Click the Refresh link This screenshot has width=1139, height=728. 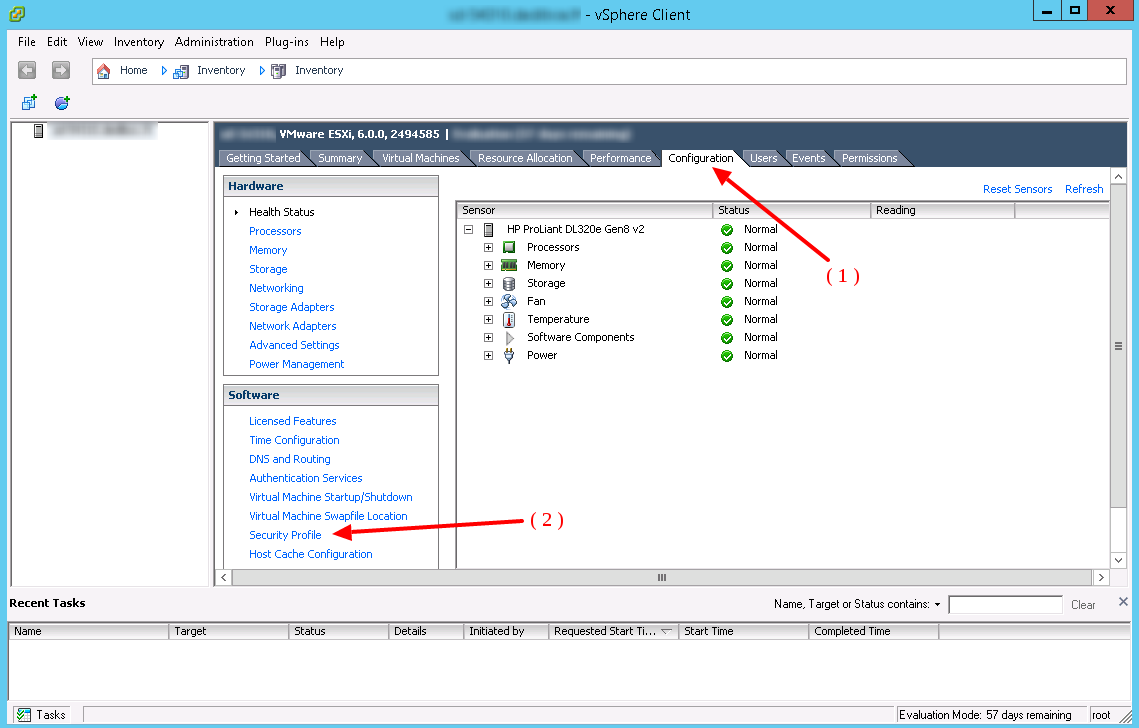[1083, 189]
